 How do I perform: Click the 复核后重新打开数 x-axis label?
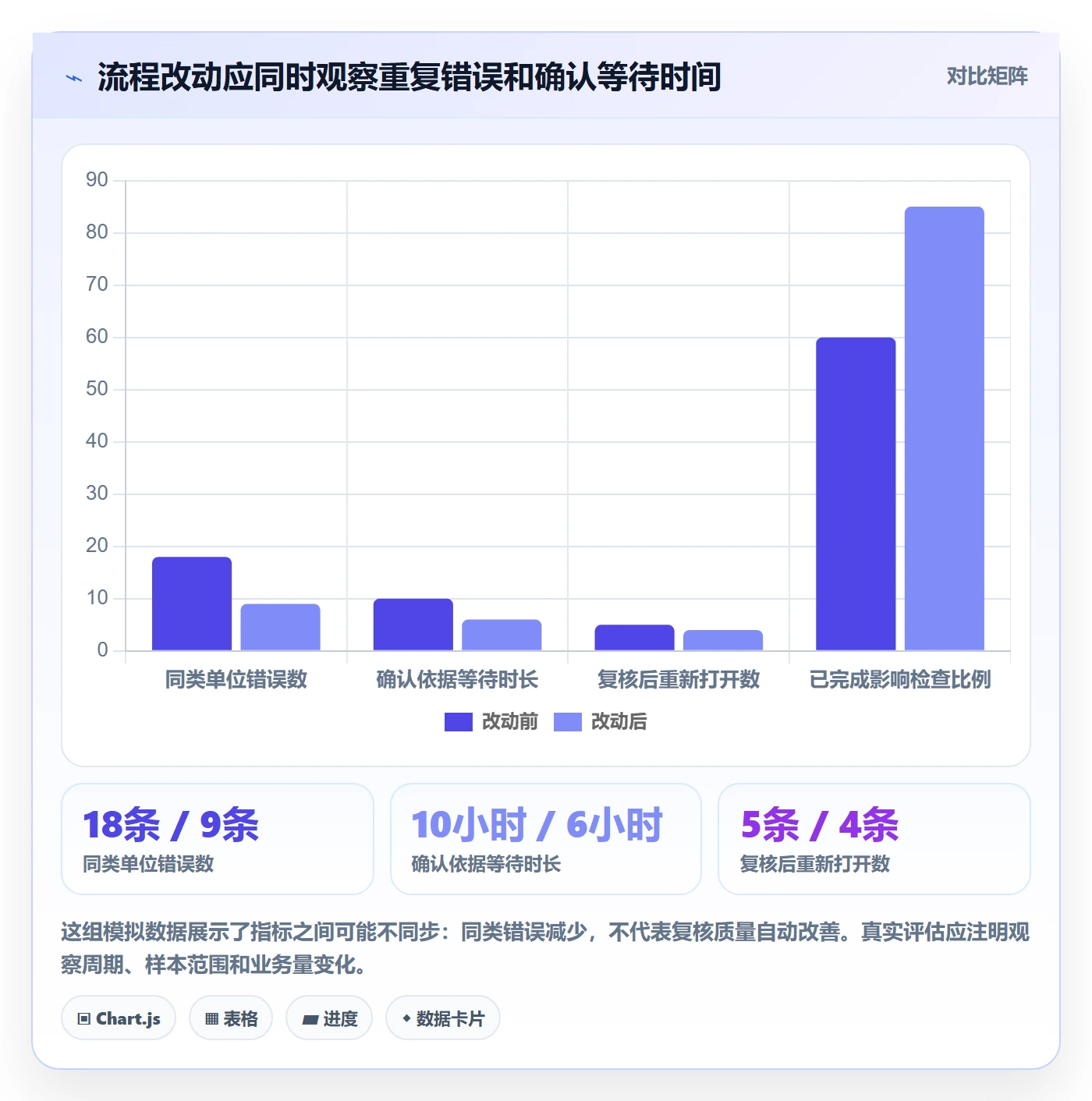pos(679,680)
